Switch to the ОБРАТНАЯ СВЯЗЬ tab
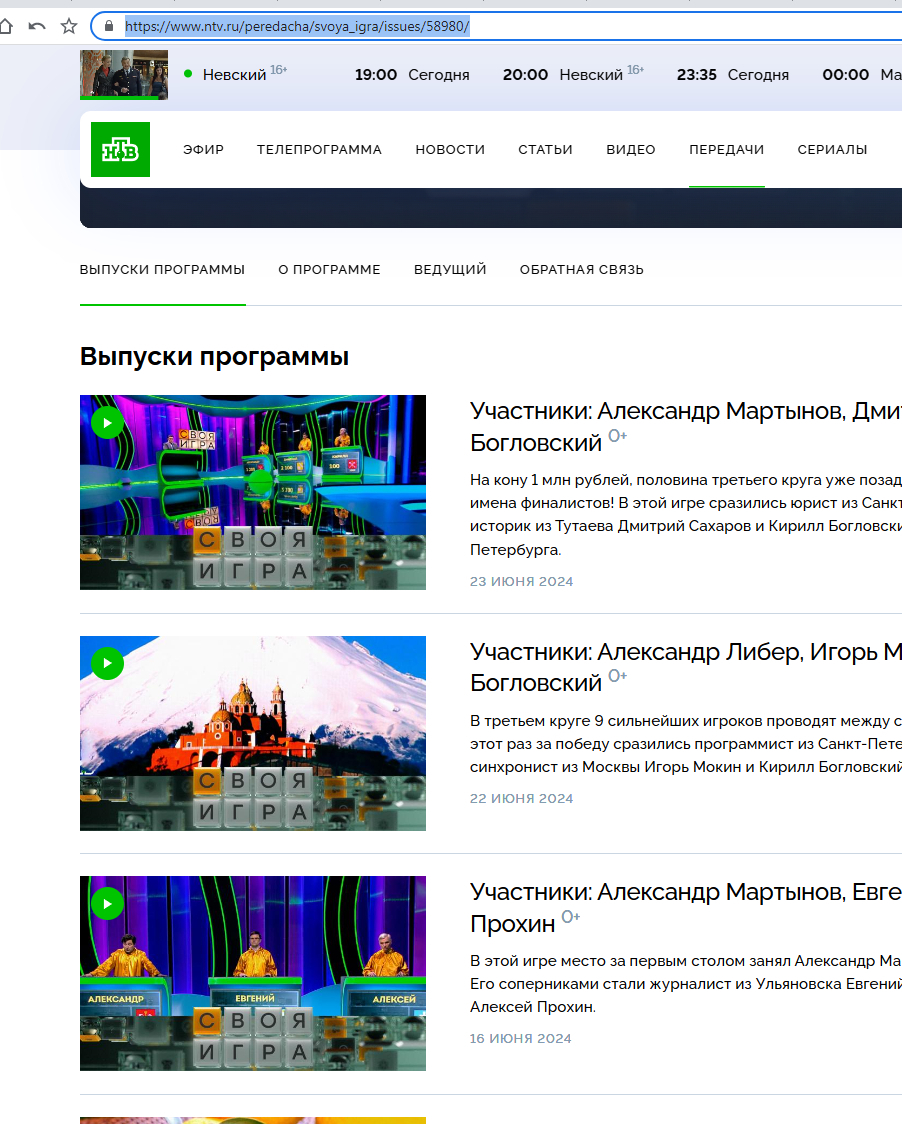The width and height of the screenshot is (902, 1124). (x=581, y=270)
